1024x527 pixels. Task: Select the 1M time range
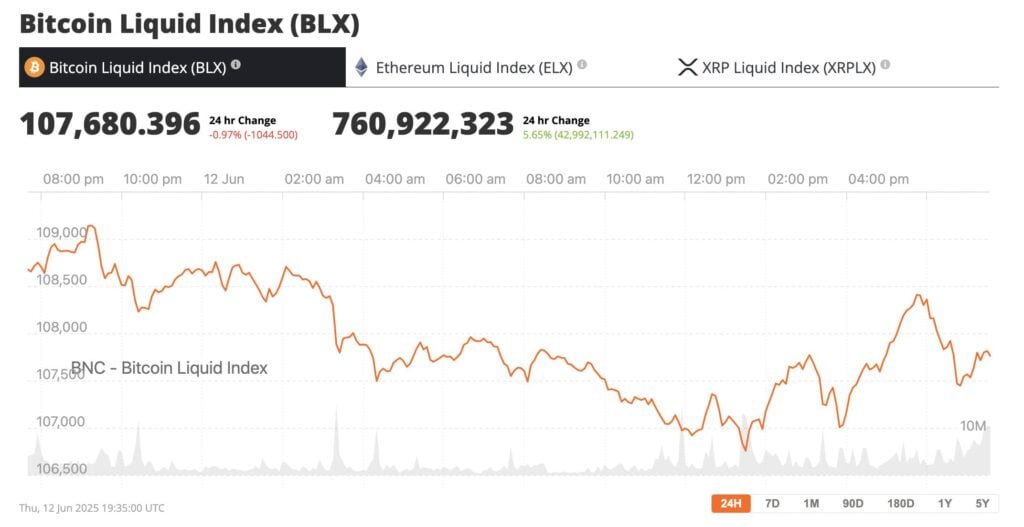811,503
